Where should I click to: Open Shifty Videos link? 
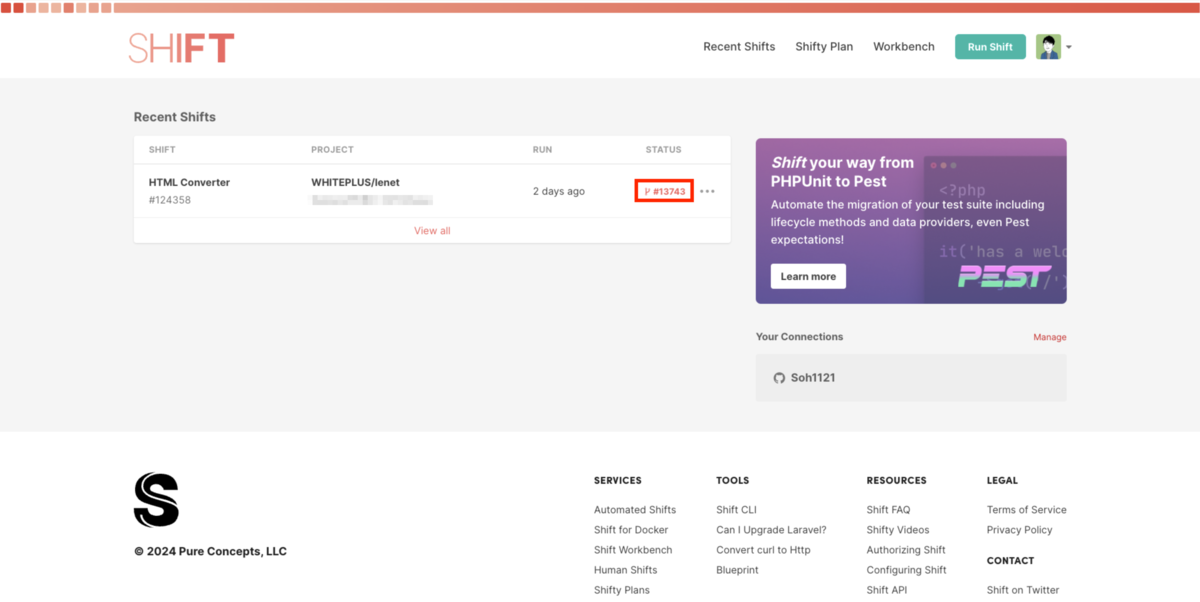898,530
